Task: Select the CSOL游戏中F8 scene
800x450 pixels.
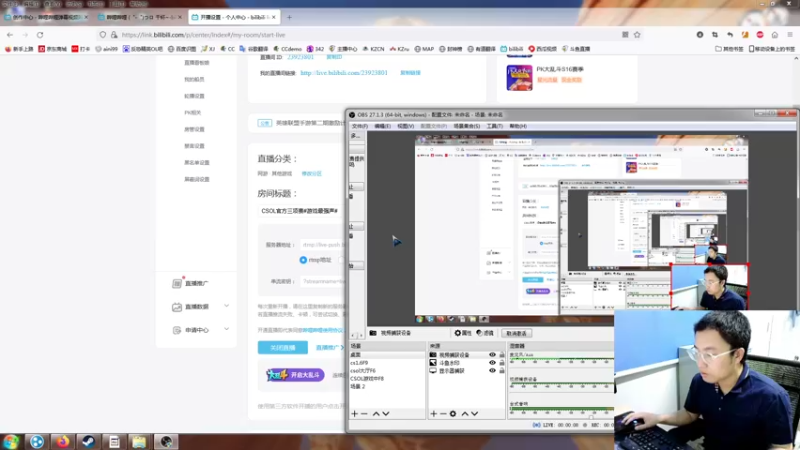Action: point(387,379)
